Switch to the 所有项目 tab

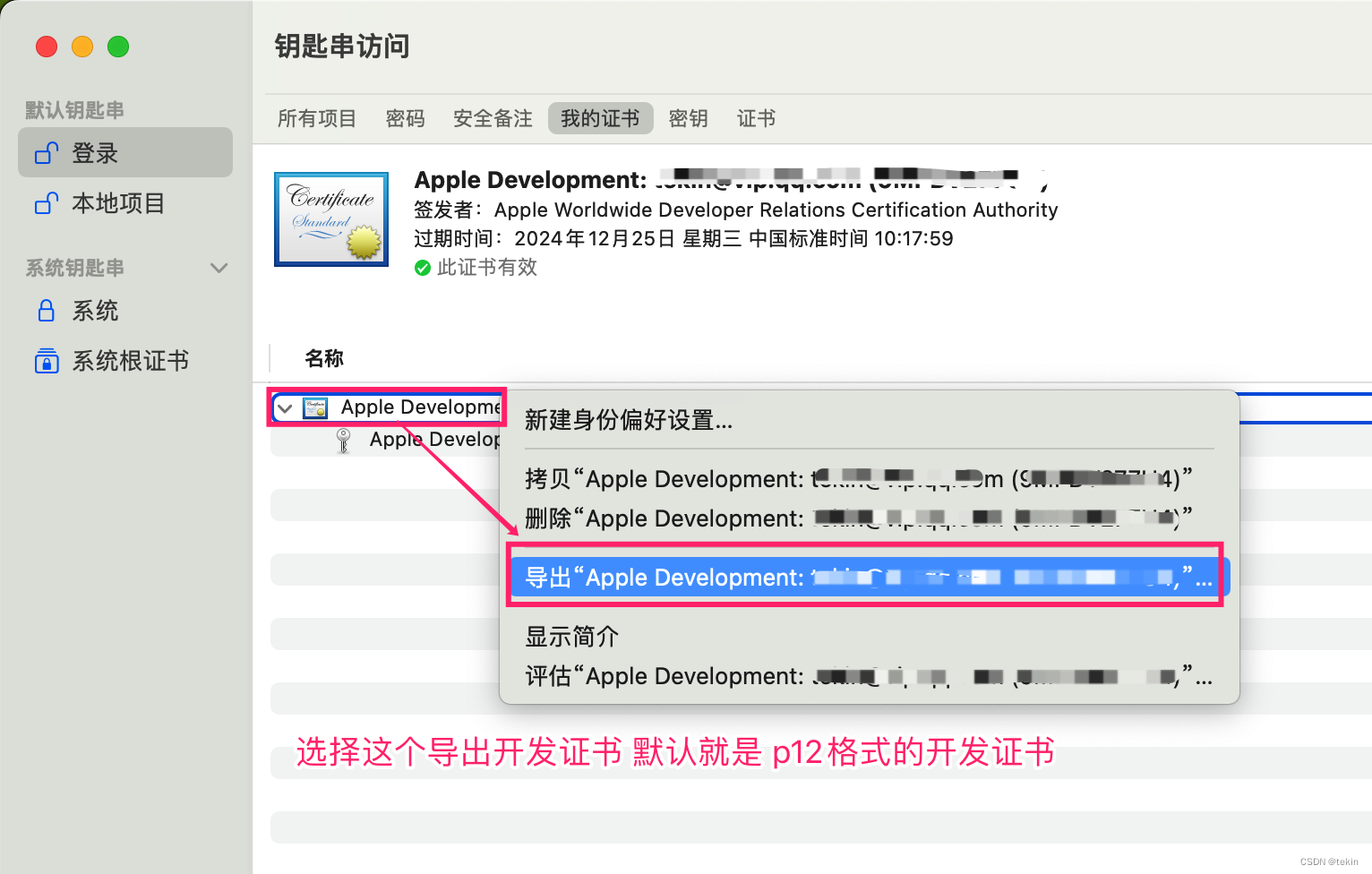[x=316, y=118]
